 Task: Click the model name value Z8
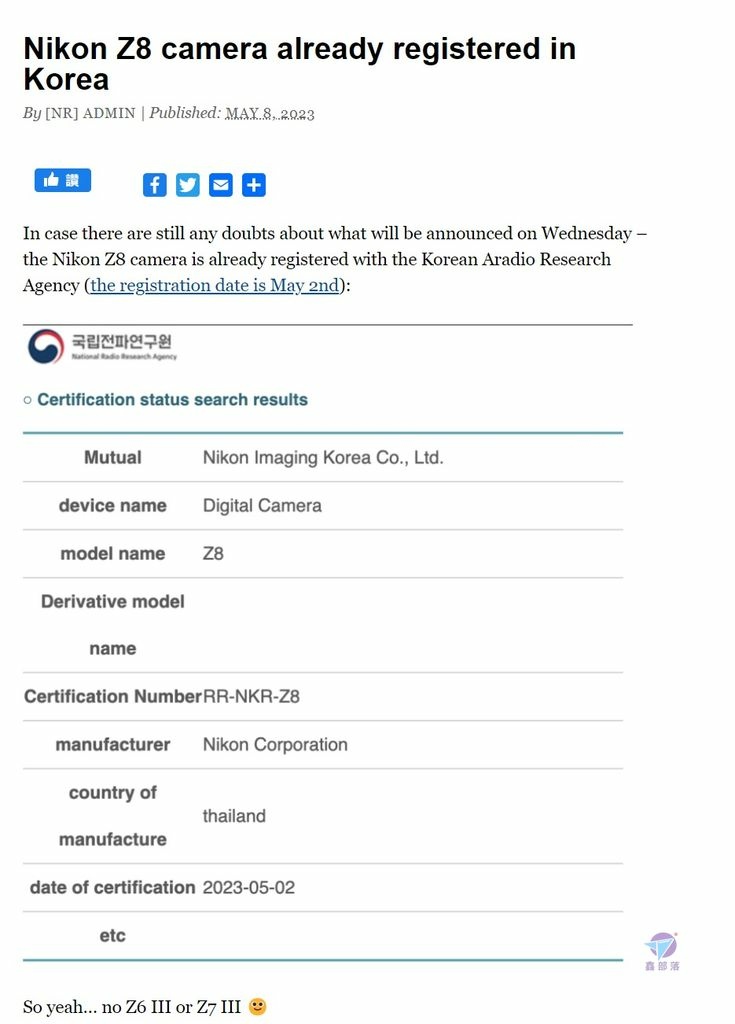tap(214, 554)
